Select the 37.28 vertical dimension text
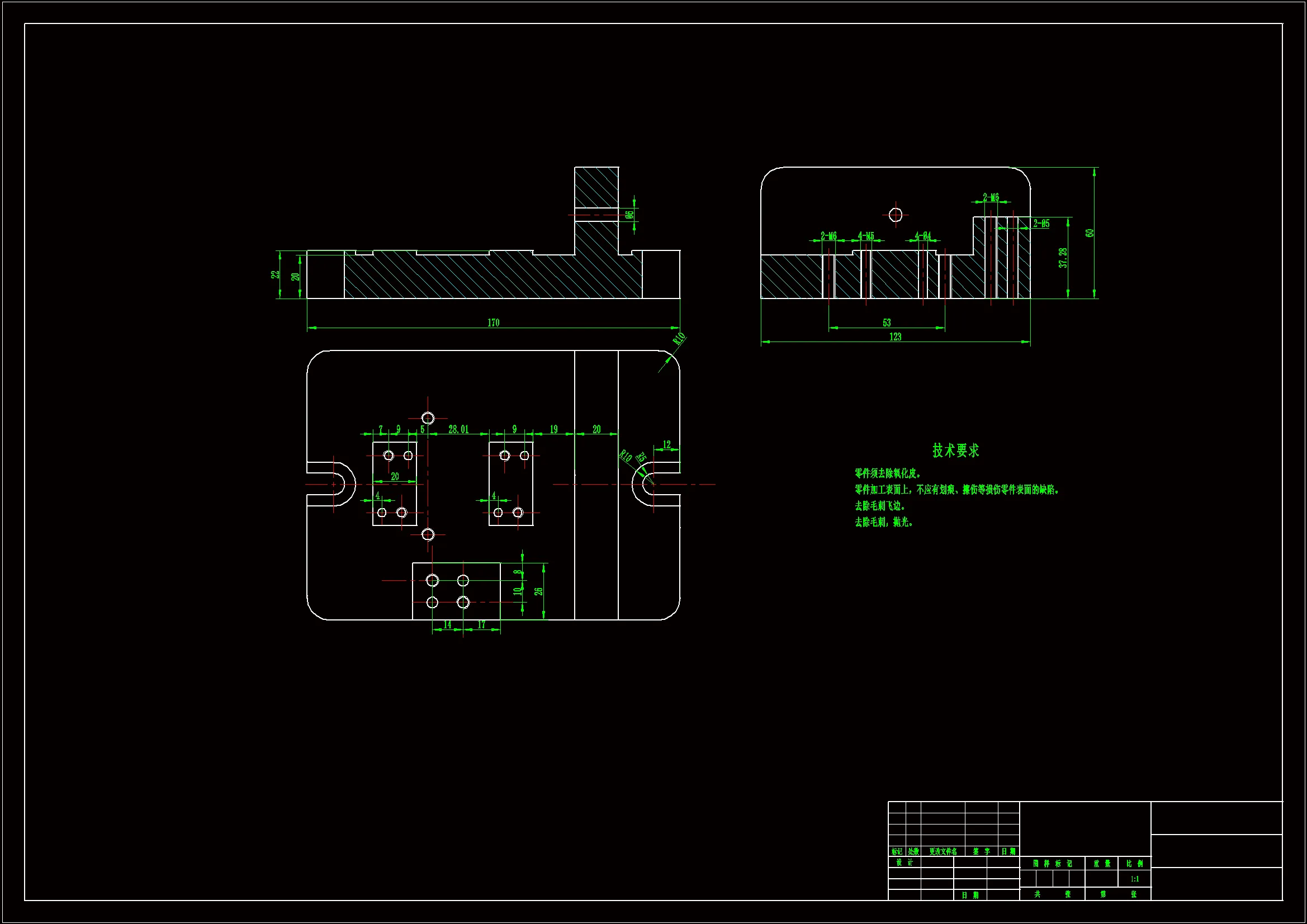This screenshot has width=1307, height=924. click(x=1063, y=258)
